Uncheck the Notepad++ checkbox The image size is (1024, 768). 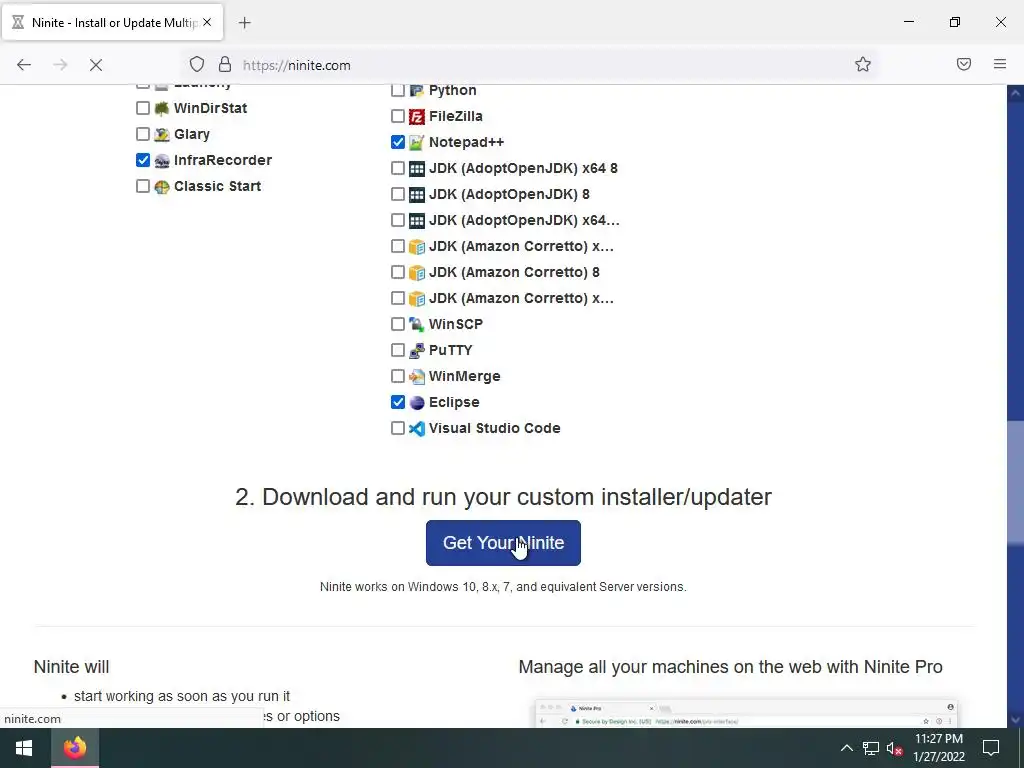click(398, 142)
